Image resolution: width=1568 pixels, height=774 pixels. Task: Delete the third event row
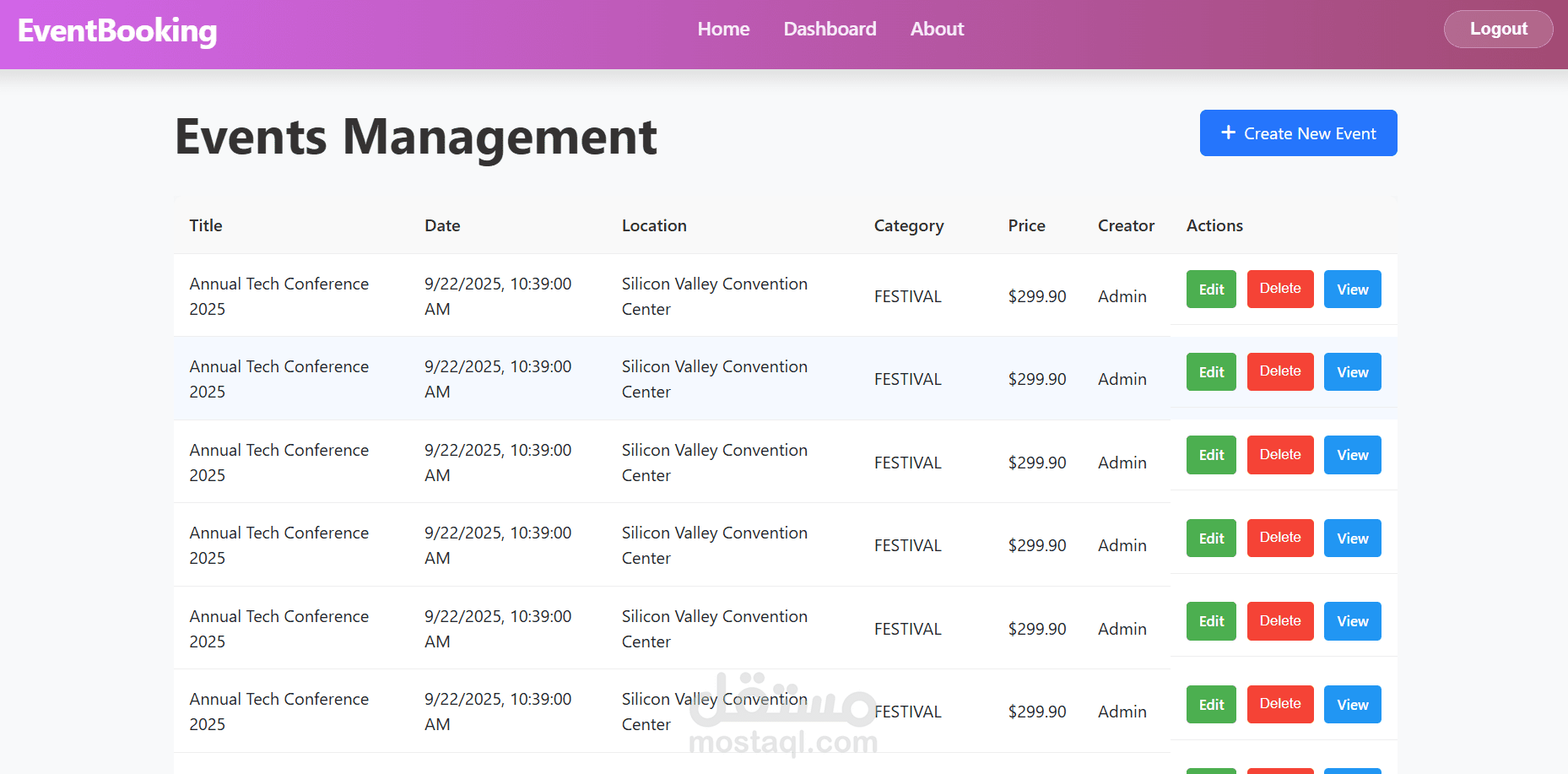1280,455
